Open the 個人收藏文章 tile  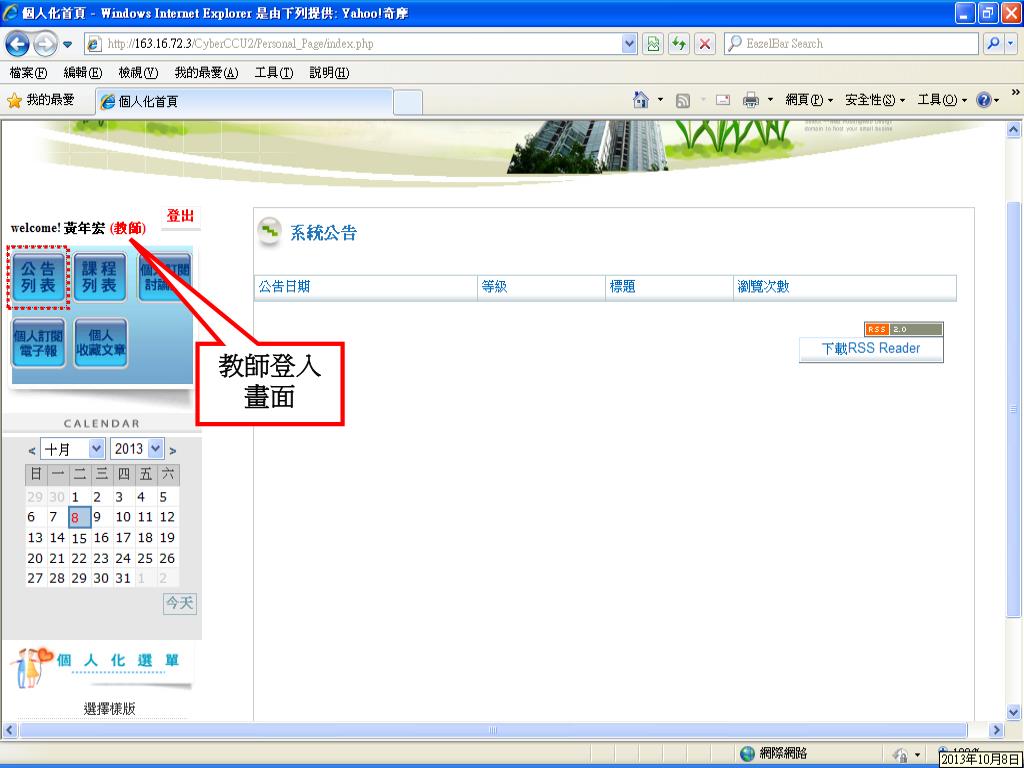(x=100, y=343)
